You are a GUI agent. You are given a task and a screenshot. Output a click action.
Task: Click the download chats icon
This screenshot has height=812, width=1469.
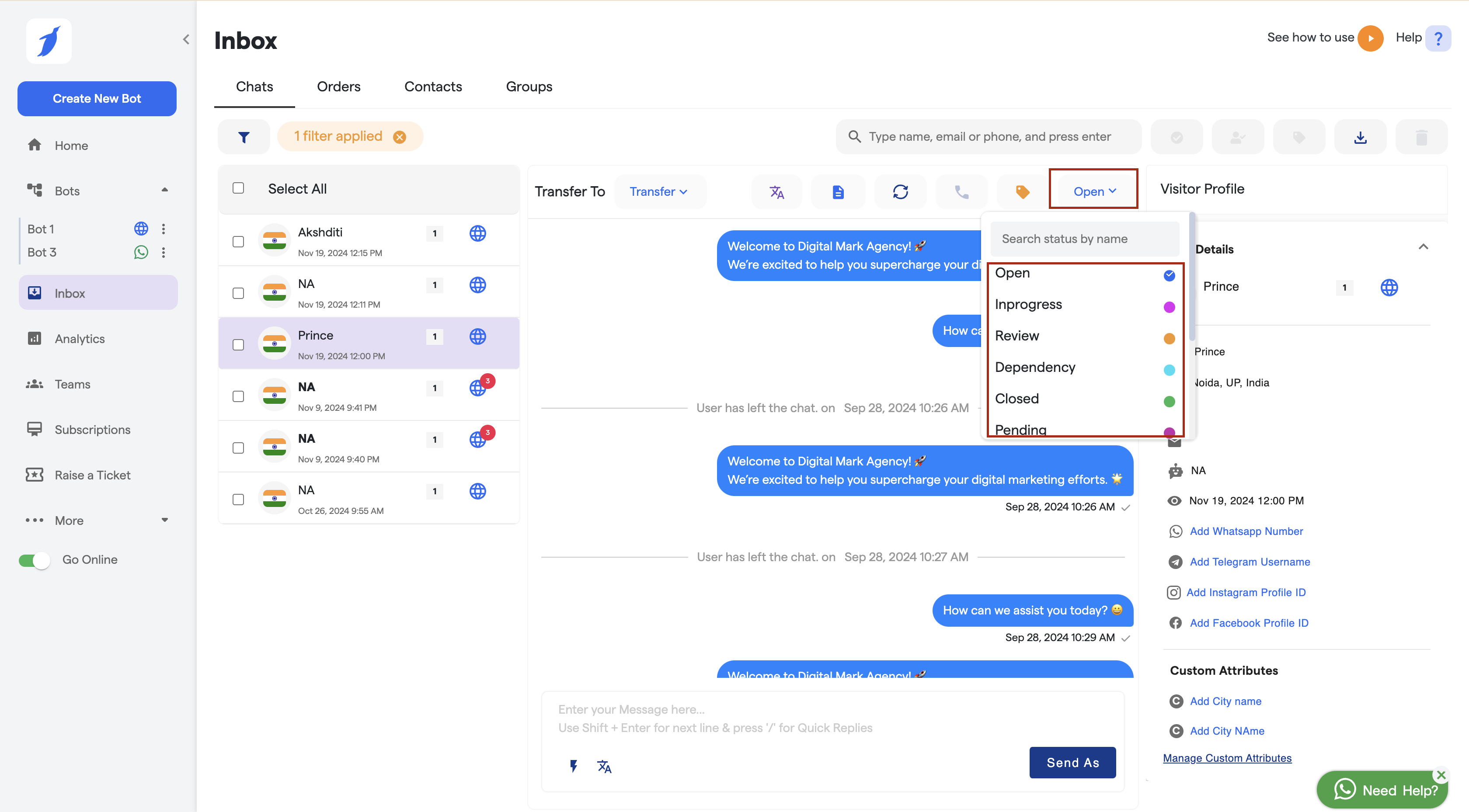point(1360,137)
